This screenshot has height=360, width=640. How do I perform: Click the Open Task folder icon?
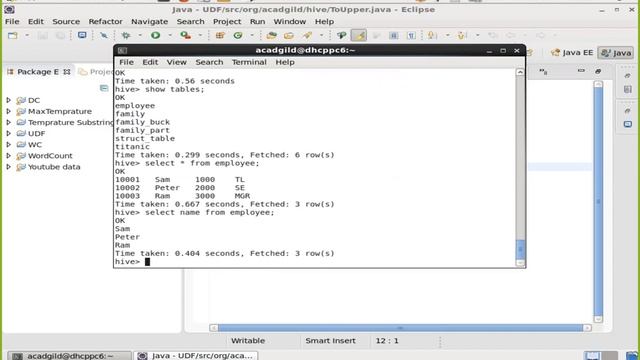pyautogui.click(x=289, y=36)
